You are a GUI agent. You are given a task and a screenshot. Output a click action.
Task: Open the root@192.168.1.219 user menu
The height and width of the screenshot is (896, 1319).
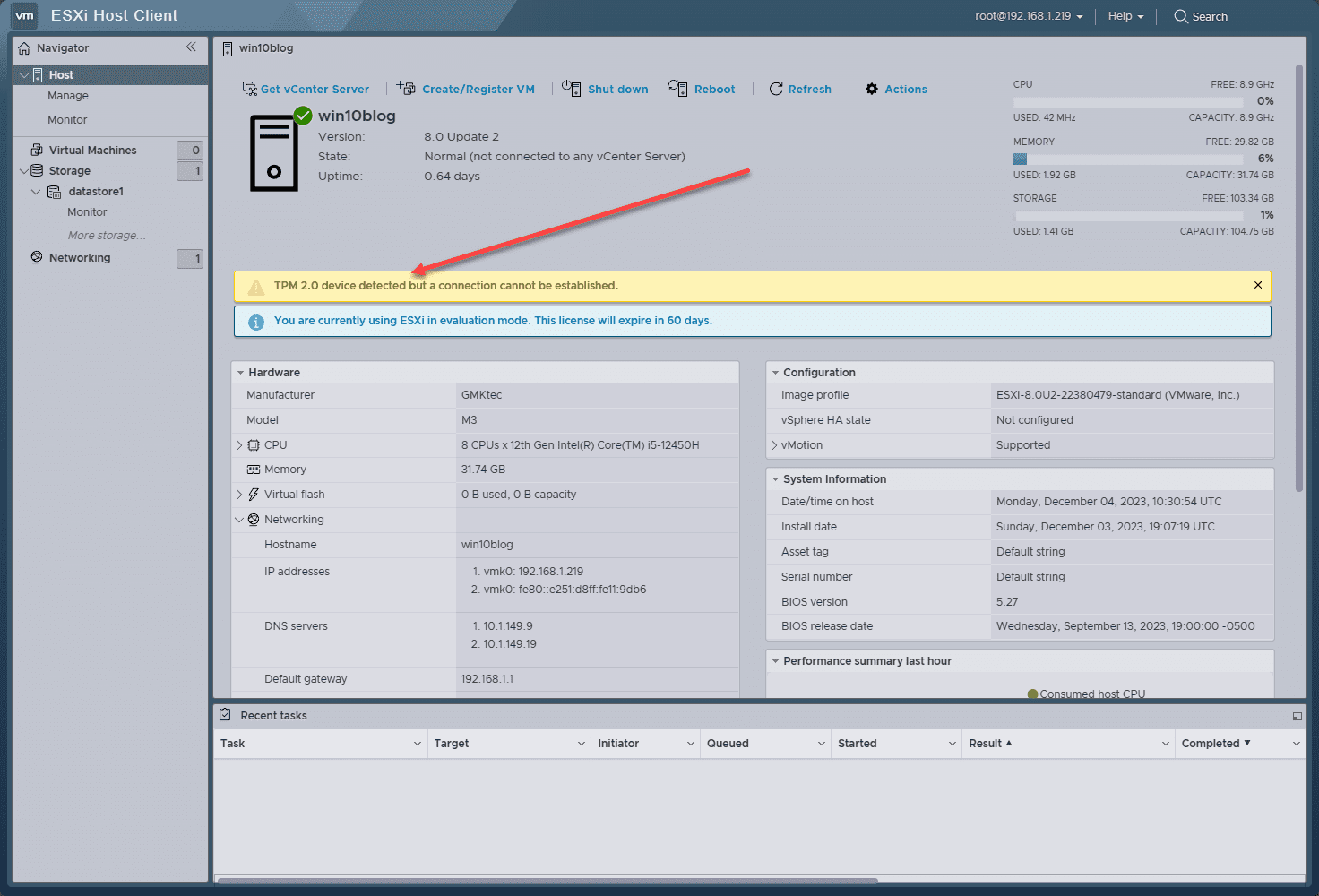click(x=1029, y=16)
